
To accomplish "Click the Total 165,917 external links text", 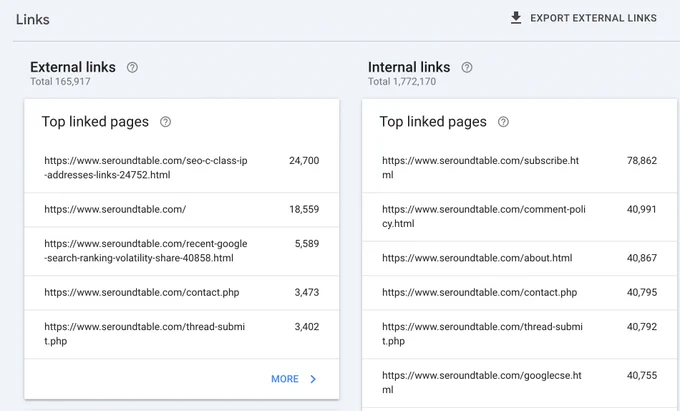I will coord(60,82).
